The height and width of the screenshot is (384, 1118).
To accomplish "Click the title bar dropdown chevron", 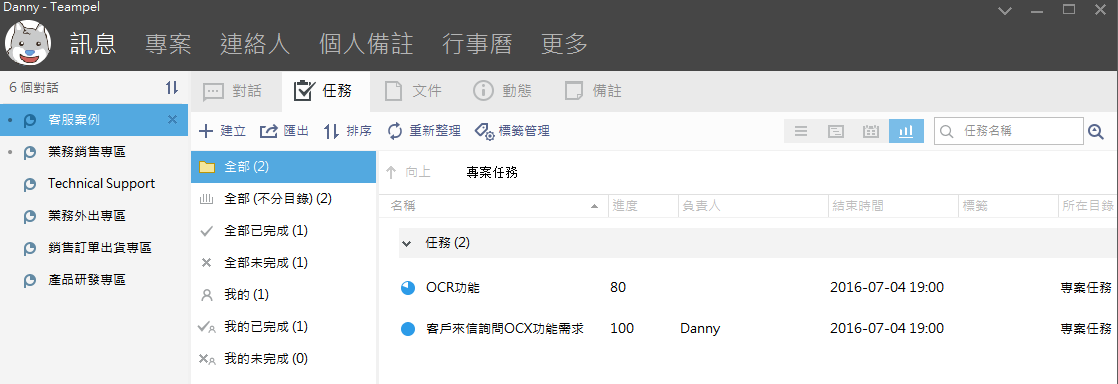I will (x=1005, y=10).
